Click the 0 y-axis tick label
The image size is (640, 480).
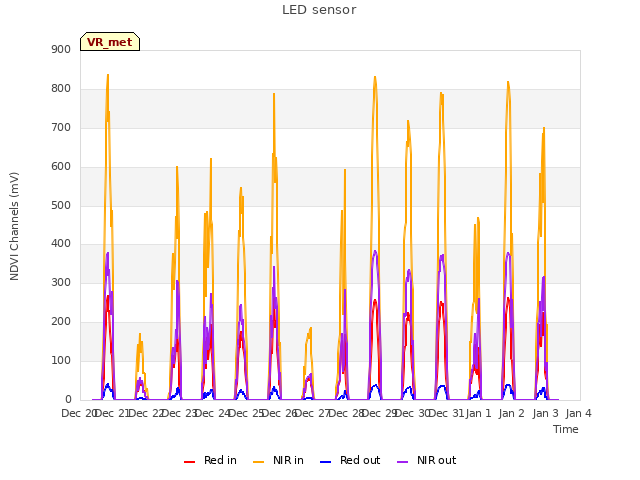click(x=68, y=400)
